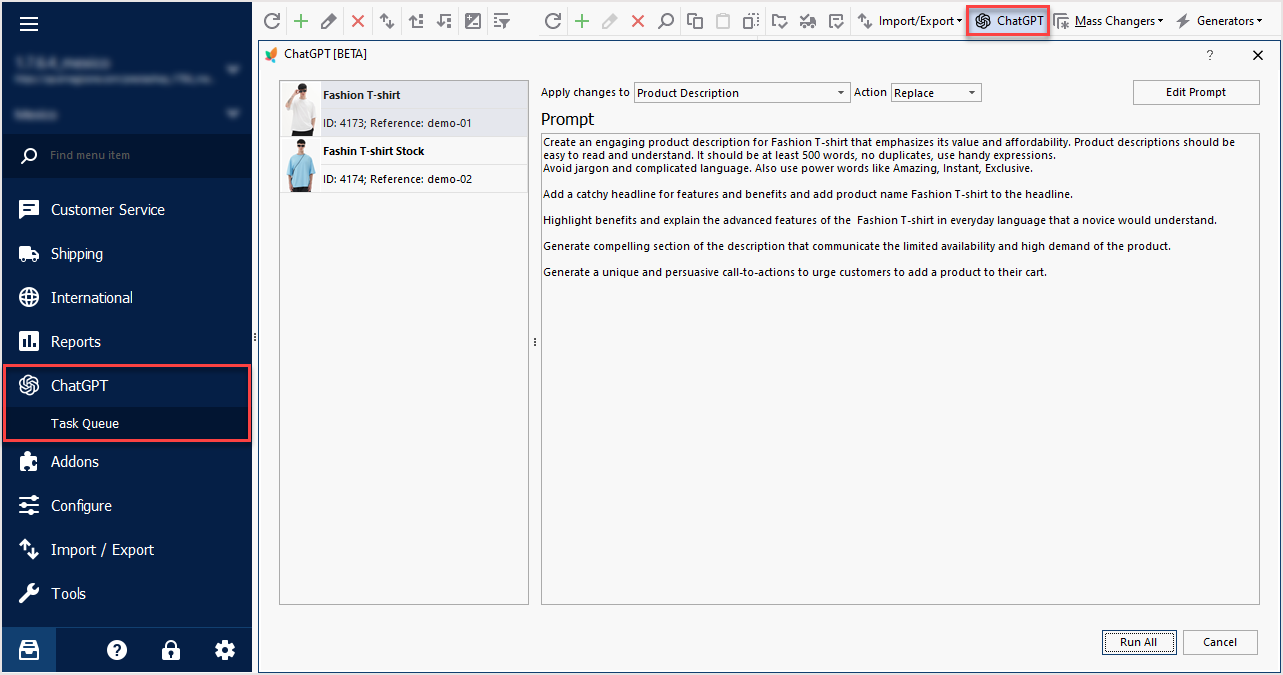
Task: Click the Find menu item search field
Action: (126, 155)
